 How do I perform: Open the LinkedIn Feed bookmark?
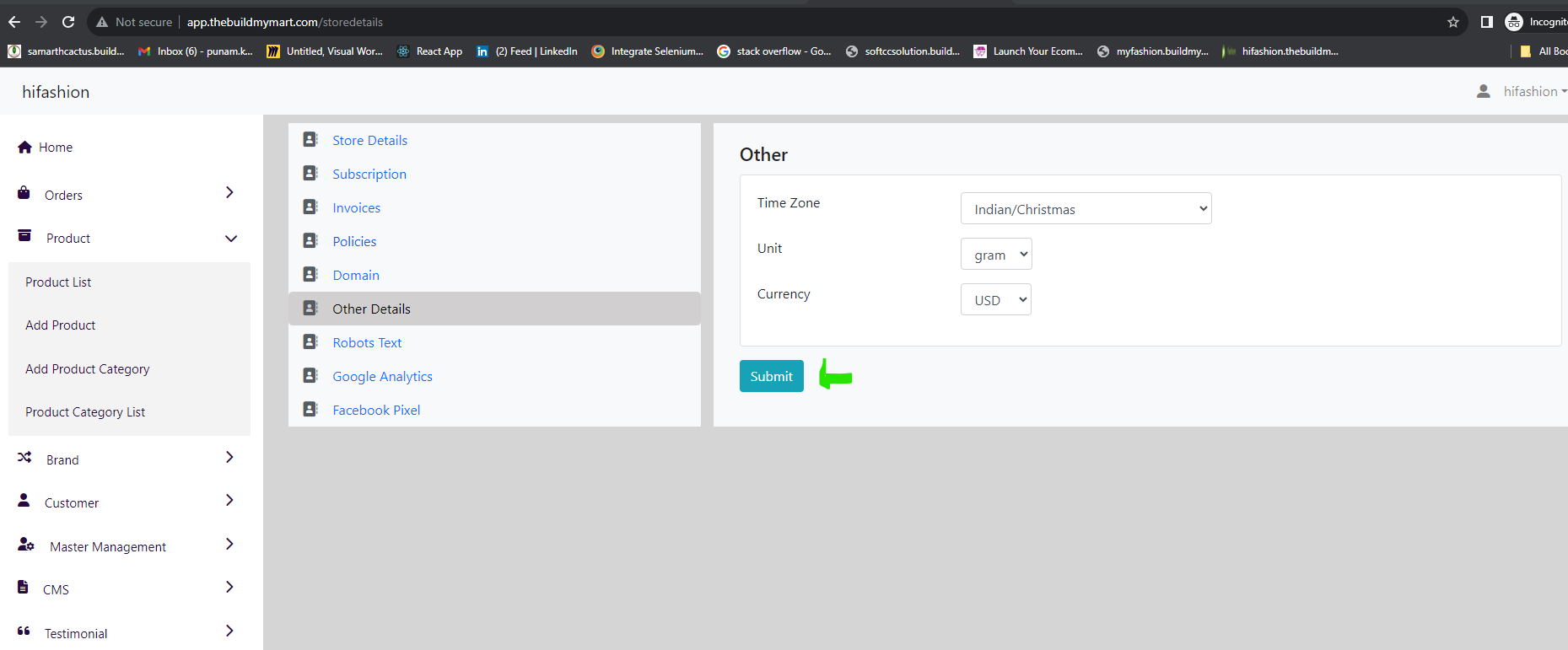pyautogui.click(x=527, y=51)
